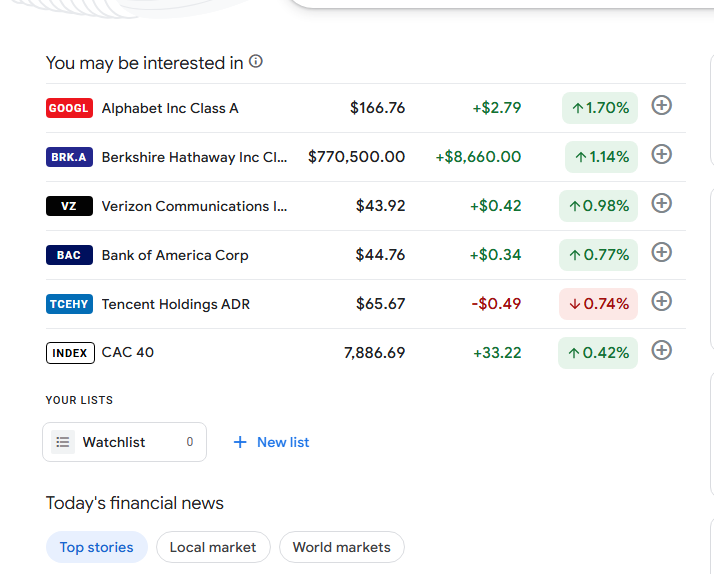
Task: Click the 0.98% change badge for Verizon
Action: click(598, 206)
